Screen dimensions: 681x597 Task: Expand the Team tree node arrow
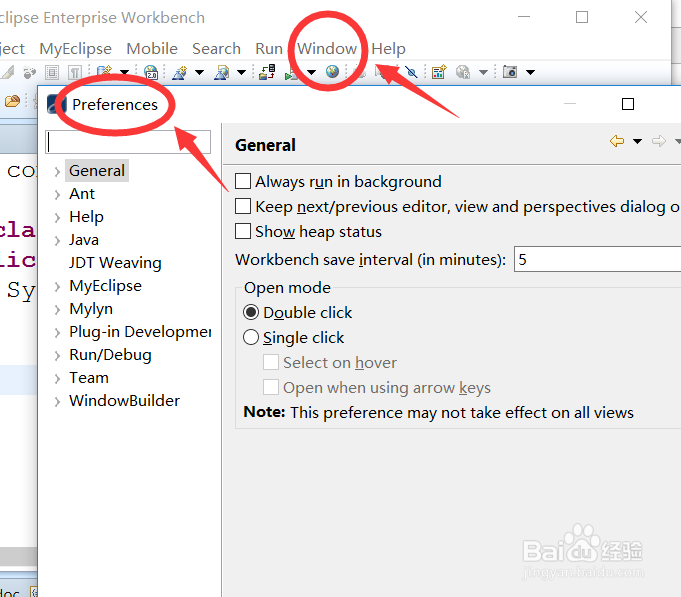point(57,379)
